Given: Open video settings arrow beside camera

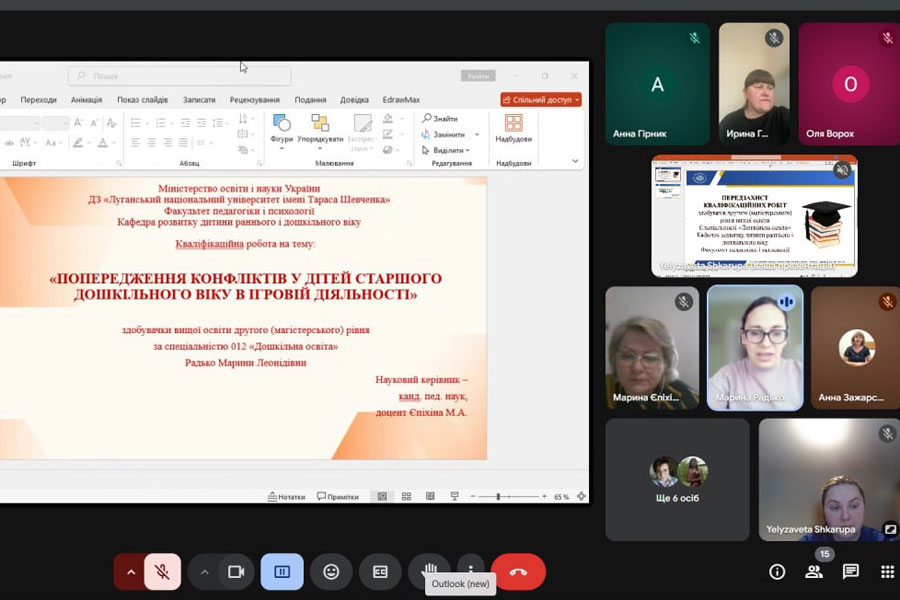Looking at the screenshot, I should (x=204, y=572).
